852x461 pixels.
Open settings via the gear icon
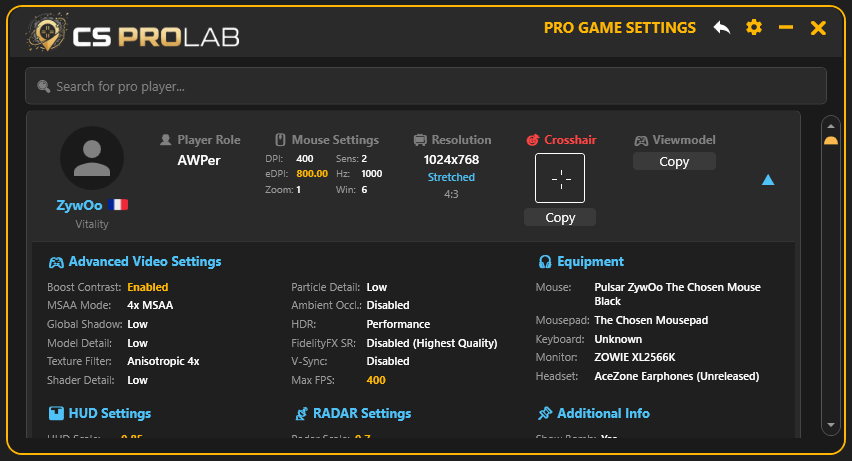click(754, 28)
